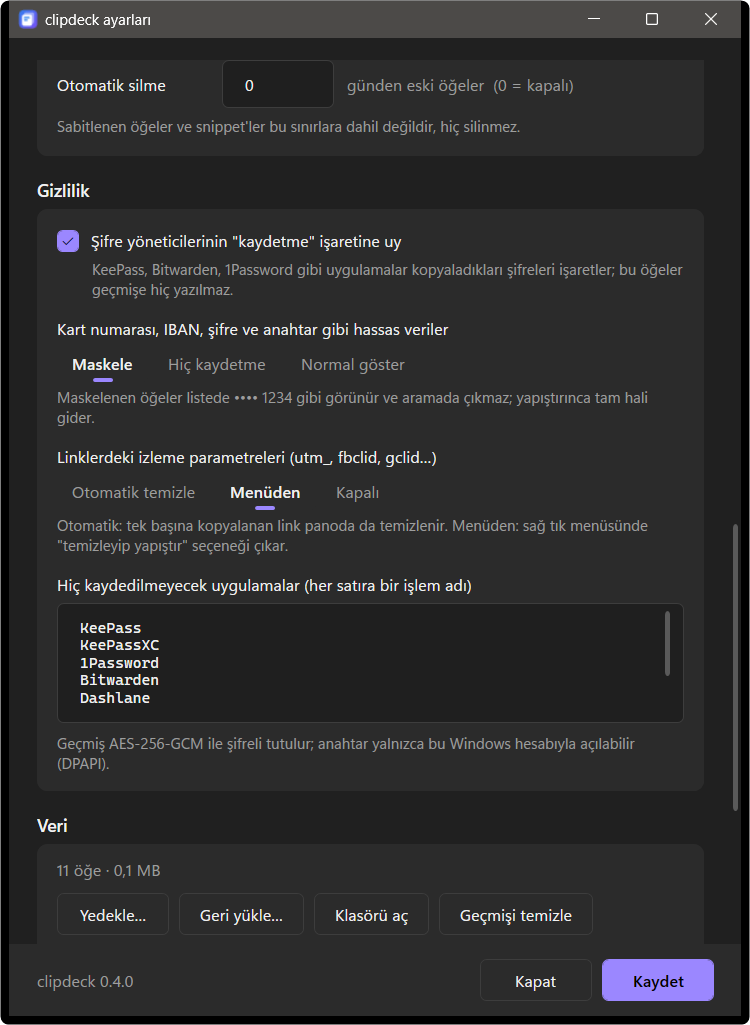Click the clipdeck 0.4.0 version label
This screenshot has width=750, height=1025.
tap(85, 981)
